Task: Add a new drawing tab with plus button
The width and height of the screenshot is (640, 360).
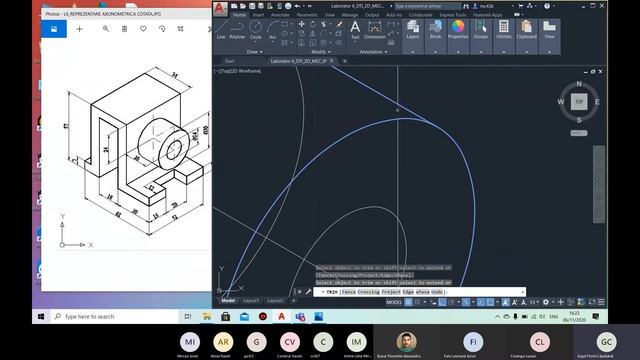Action: [x=344, y=61]
